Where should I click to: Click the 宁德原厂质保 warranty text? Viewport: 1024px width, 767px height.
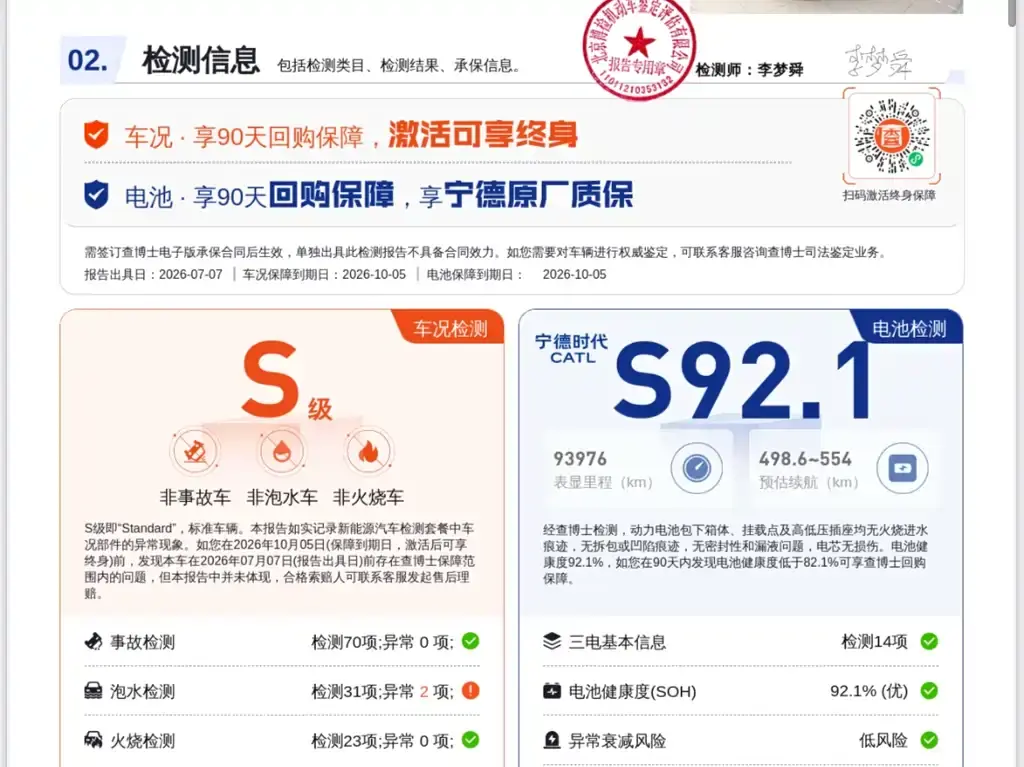click(x=539, y=195)
